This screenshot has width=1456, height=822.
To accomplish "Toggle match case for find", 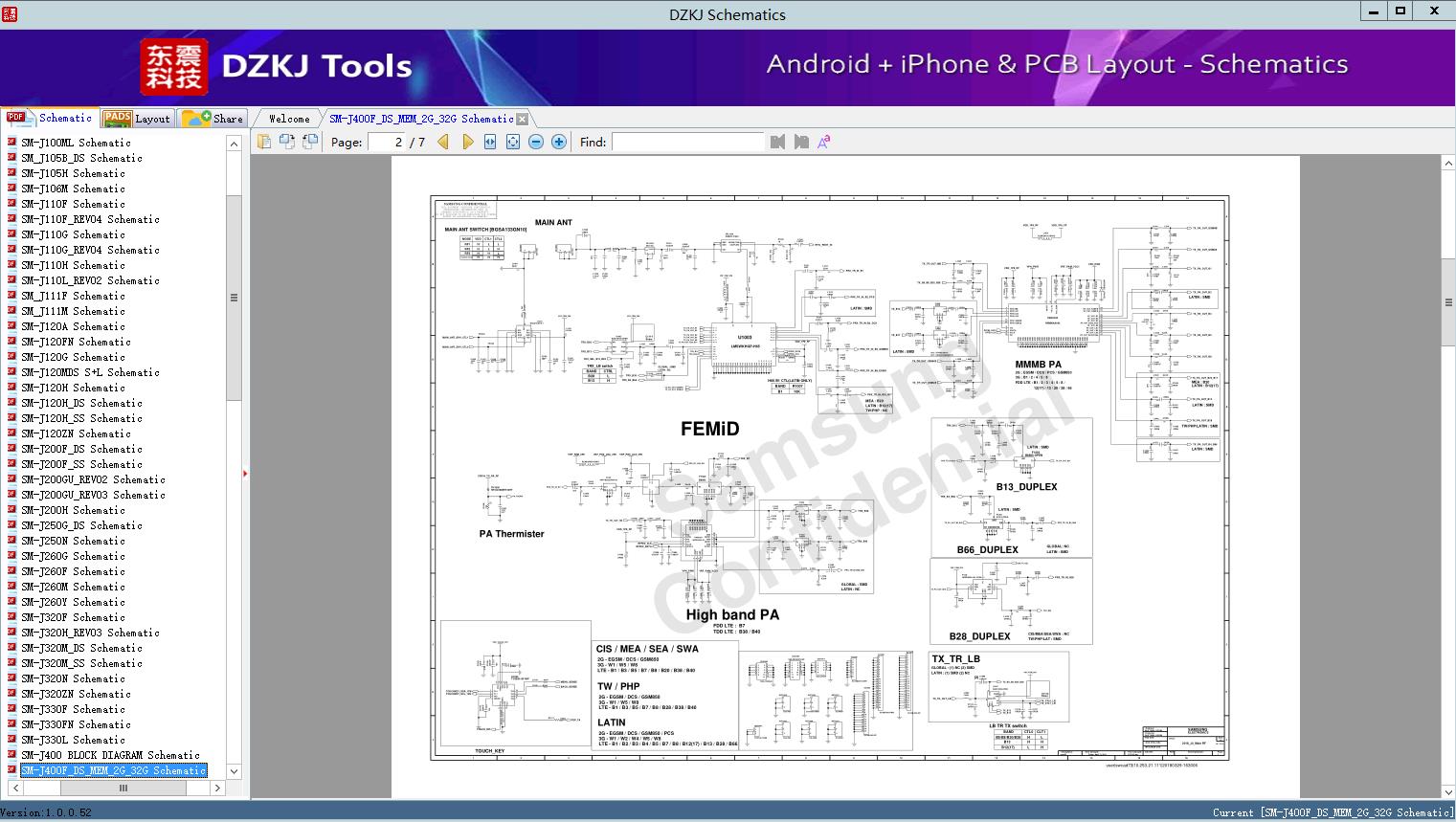I will click(823, 142).
